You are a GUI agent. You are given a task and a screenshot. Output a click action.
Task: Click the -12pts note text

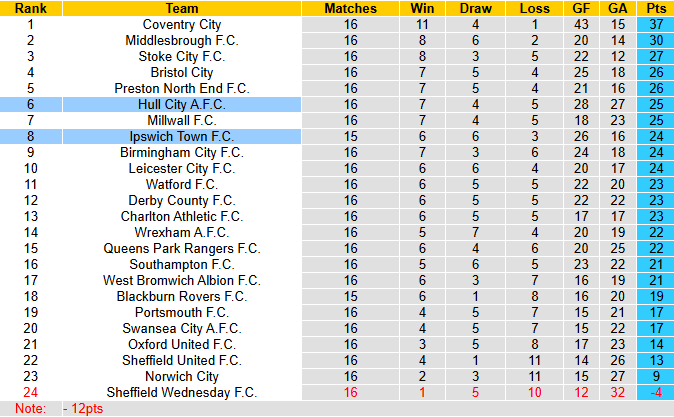coord(83,409)
